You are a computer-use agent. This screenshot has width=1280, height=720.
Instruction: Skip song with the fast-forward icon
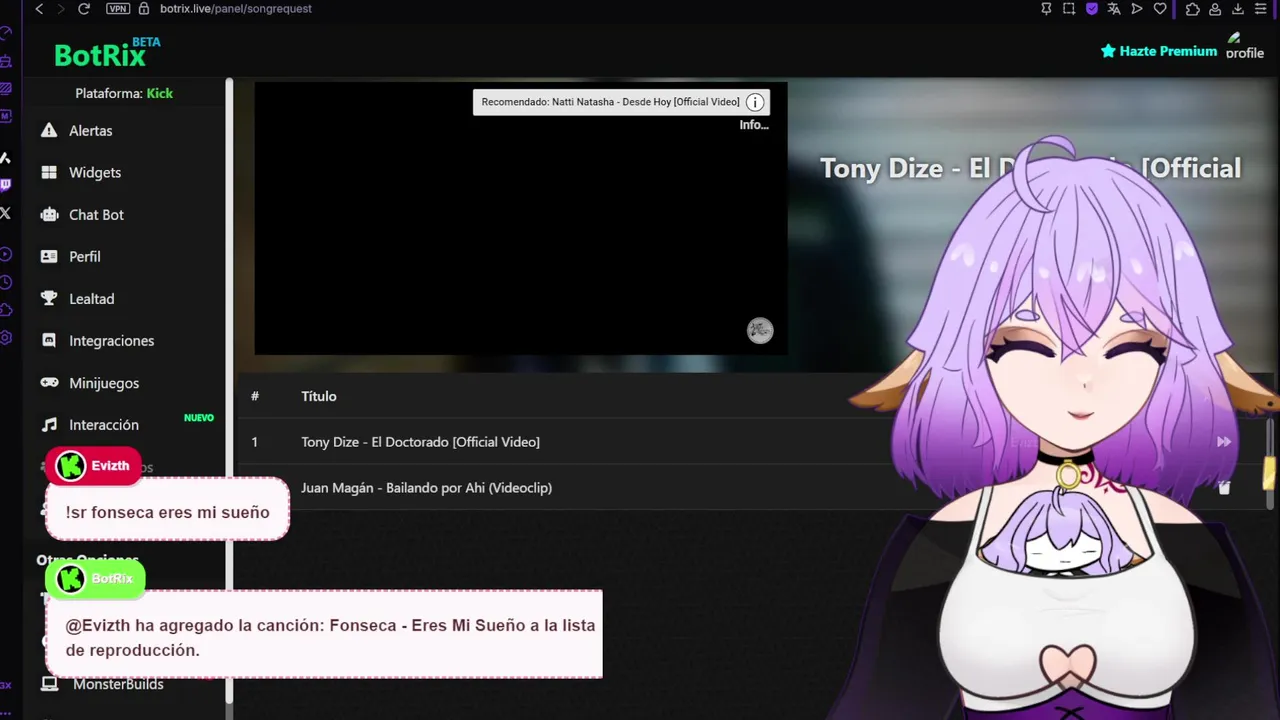1223,442
